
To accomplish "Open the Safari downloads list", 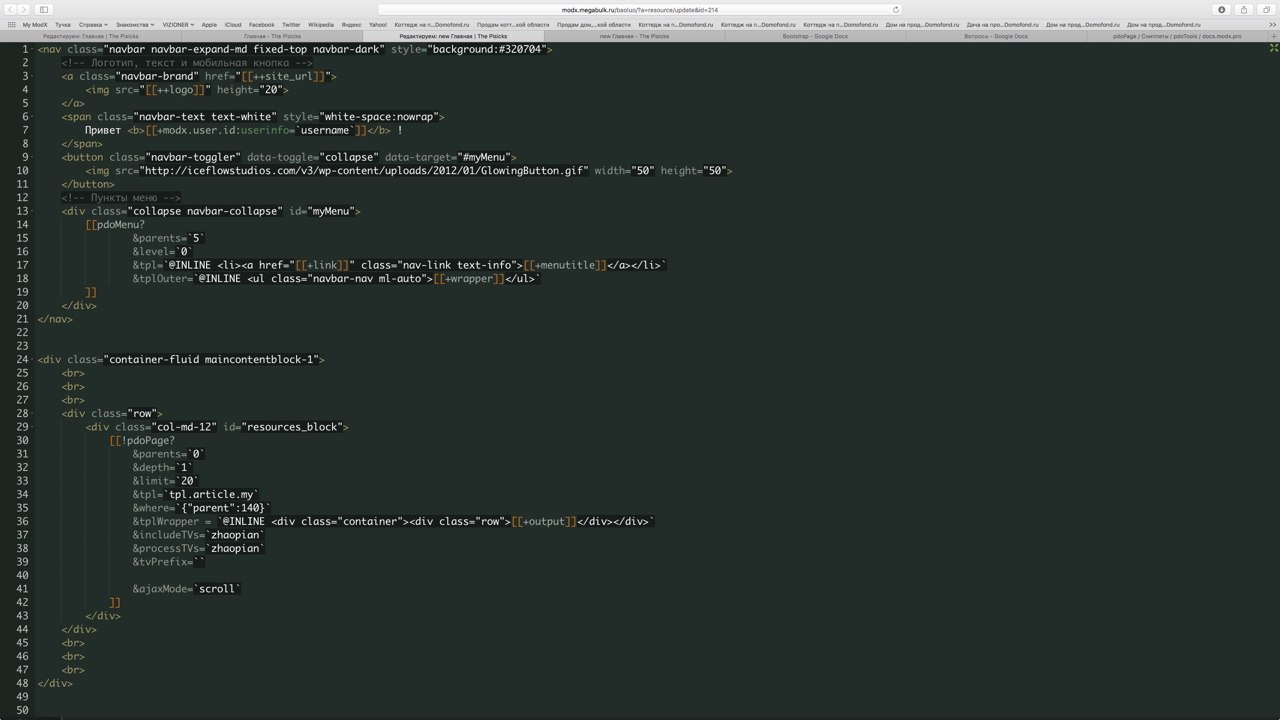I will click(x=1222, y=9).
